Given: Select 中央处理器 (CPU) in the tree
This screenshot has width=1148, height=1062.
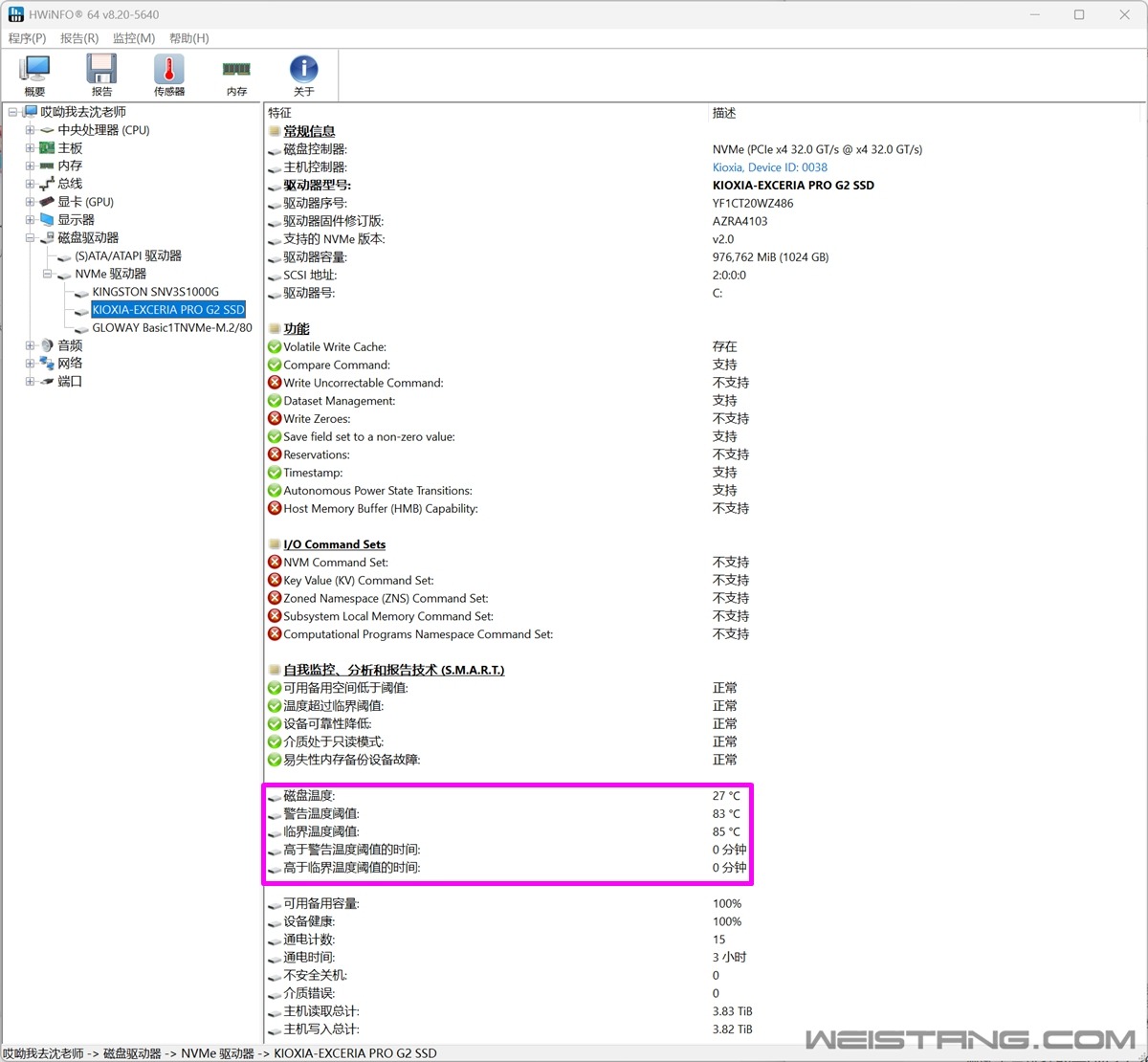Looking at the screenshot, I should coord(103,130).
